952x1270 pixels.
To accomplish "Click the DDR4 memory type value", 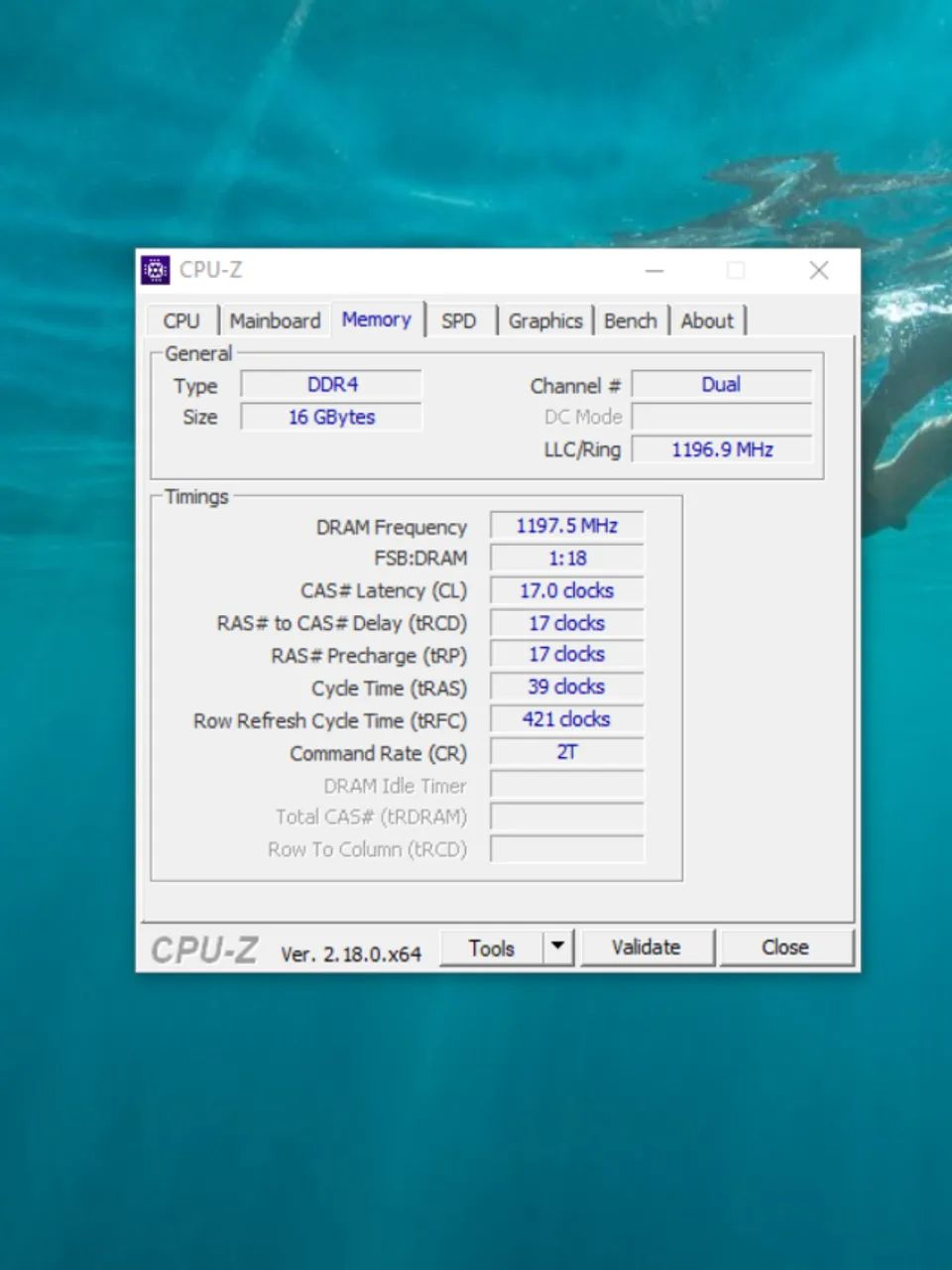I will (332, 385).
